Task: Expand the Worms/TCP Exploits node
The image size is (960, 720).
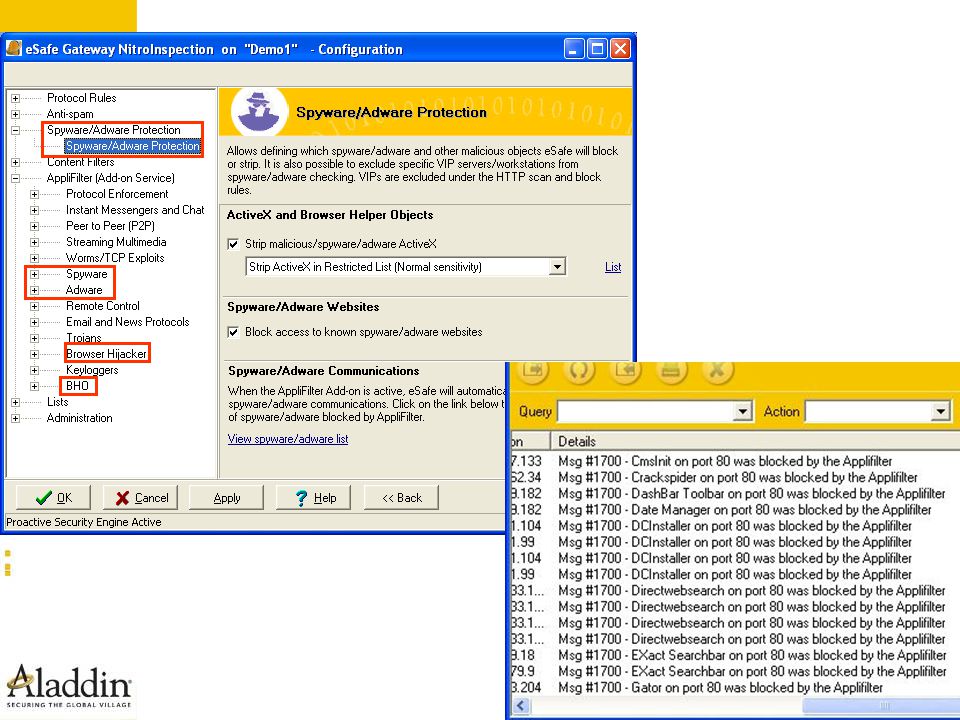Action: pos(34,258)
